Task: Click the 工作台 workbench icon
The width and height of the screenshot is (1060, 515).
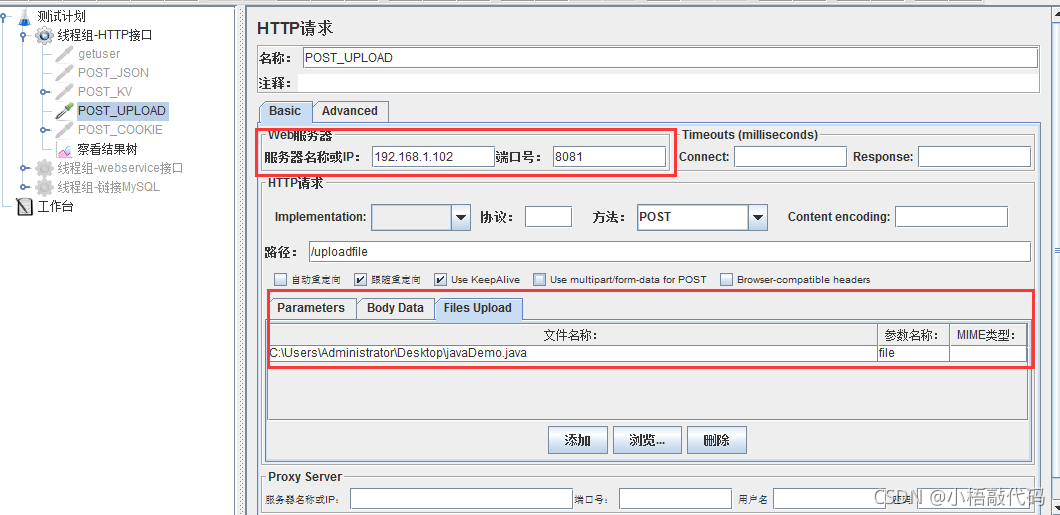Action: coord(25,206)
